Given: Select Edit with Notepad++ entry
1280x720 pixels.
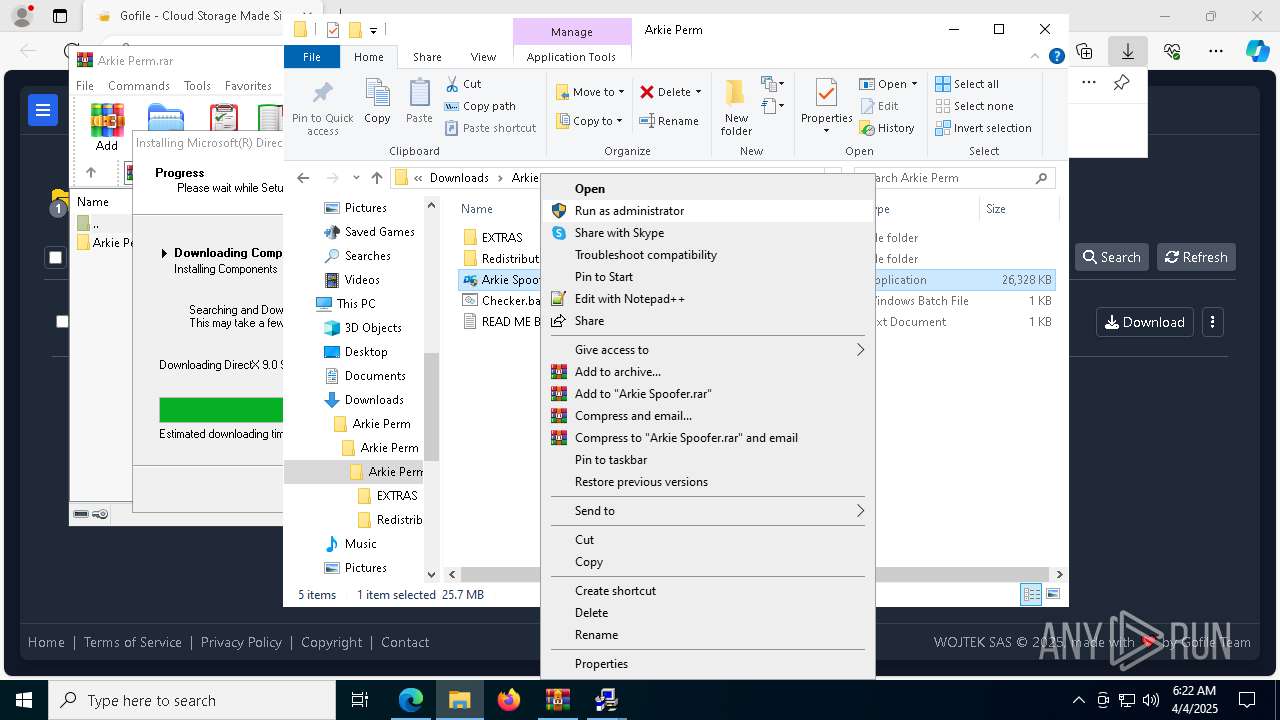Looking at the screenshot, I should click(x=707, y=299).
